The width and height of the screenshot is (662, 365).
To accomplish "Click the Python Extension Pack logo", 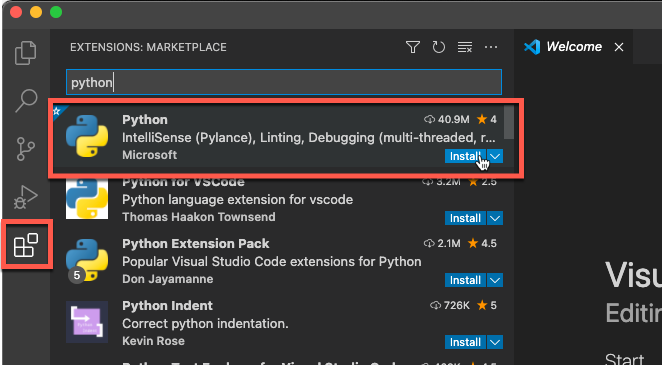I will 87,260.
